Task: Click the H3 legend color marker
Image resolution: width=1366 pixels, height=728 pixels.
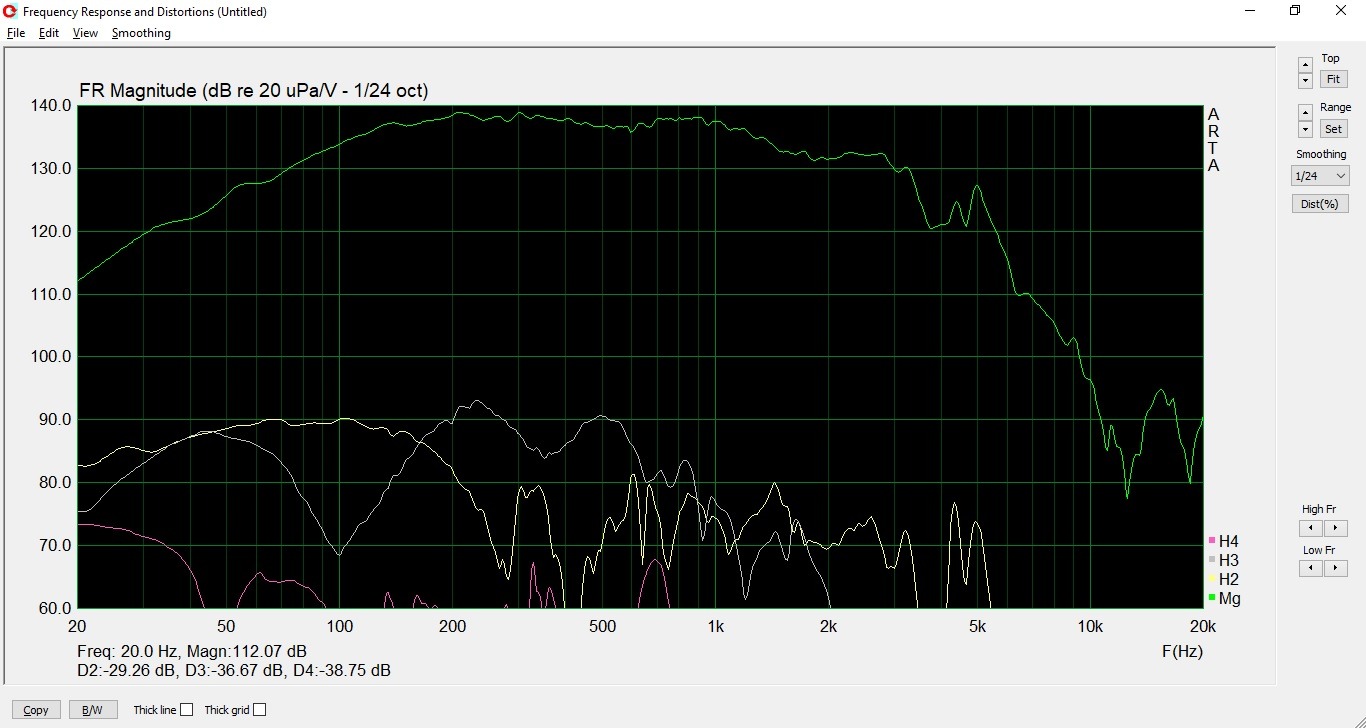Action: pyautogui.click(x=1212, y=560)
